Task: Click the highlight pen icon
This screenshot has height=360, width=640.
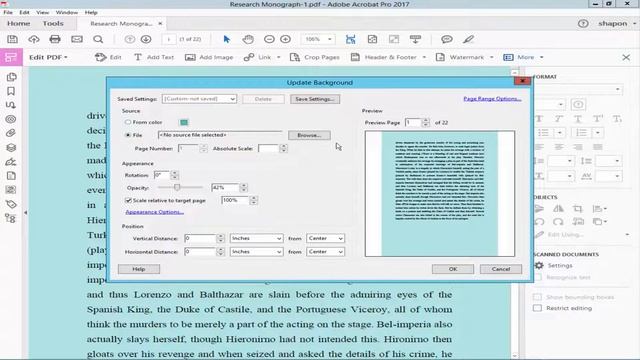Action: (x=468, y=39)
